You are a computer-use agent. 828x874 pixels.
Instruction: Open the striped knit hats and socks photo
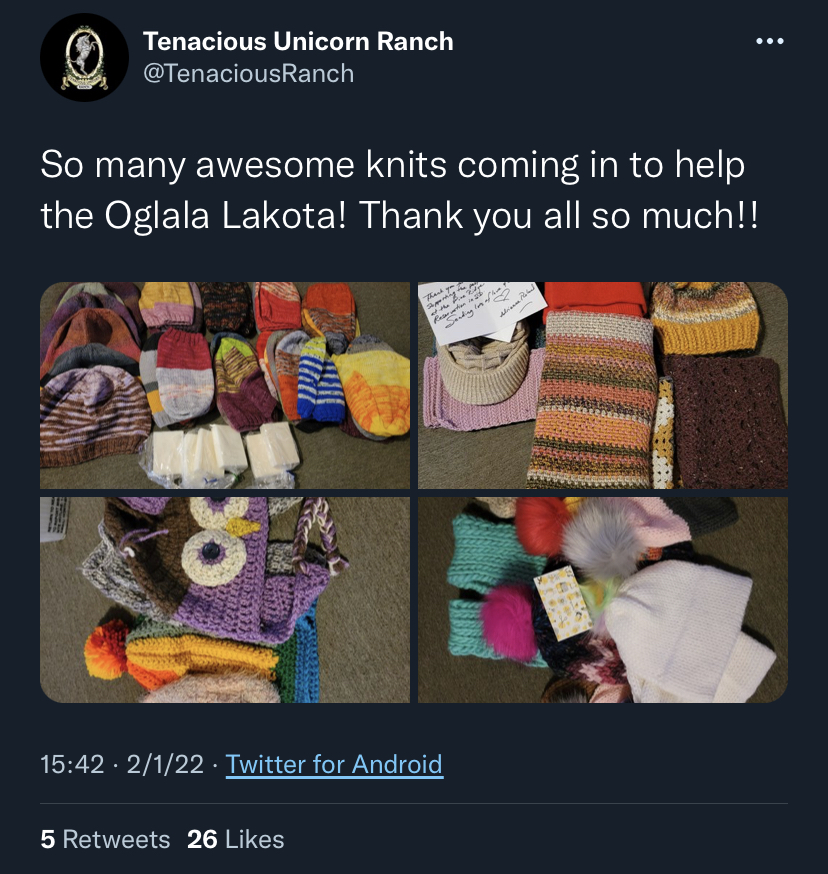(x=225, y=385)
